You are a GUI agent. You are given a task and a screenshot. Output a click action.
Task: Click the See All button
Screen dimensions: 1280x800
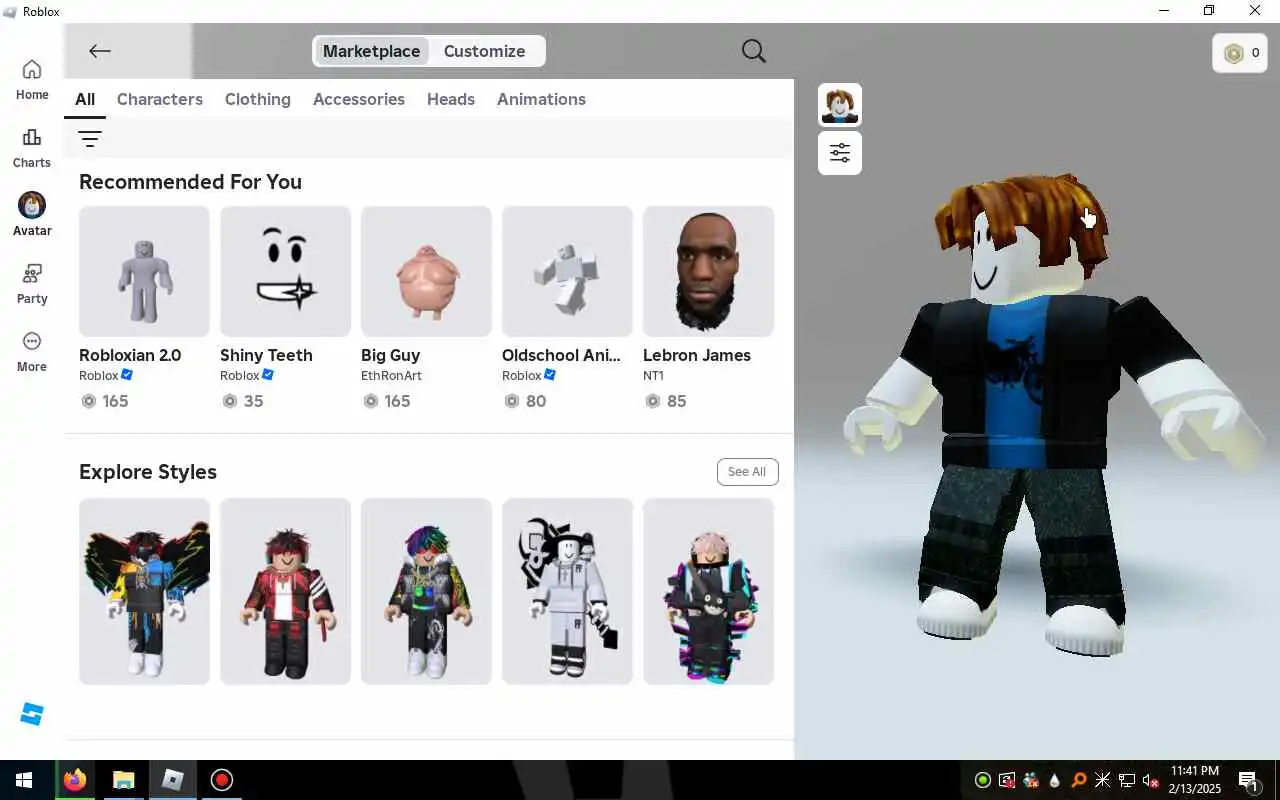pos(747,472)
